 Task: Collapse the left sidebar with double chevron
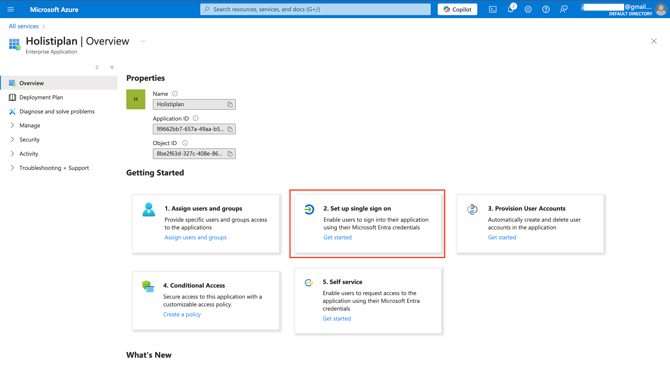pyautogui.click(x=112, y=67)
